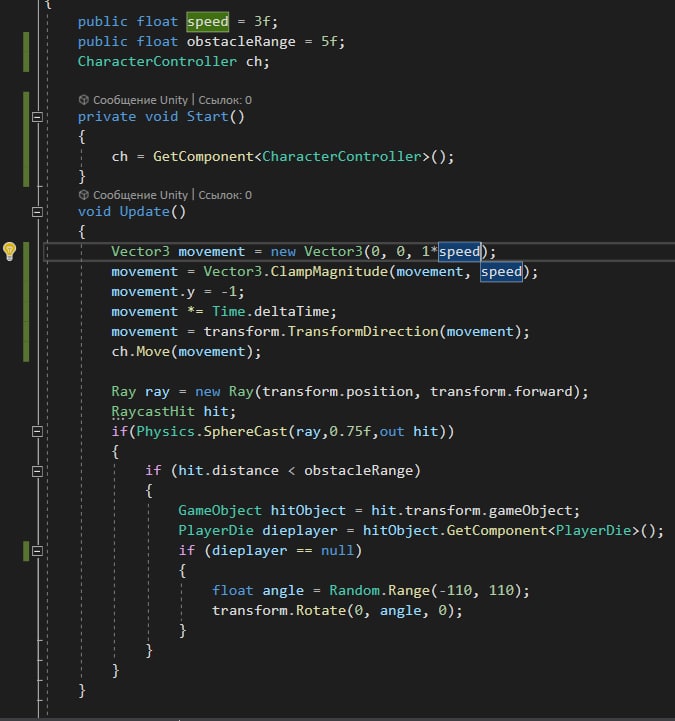675x721 pixels.
Task: Click 'Random.Range(-110, 110)' call
Action: click(x=425, y=590)
